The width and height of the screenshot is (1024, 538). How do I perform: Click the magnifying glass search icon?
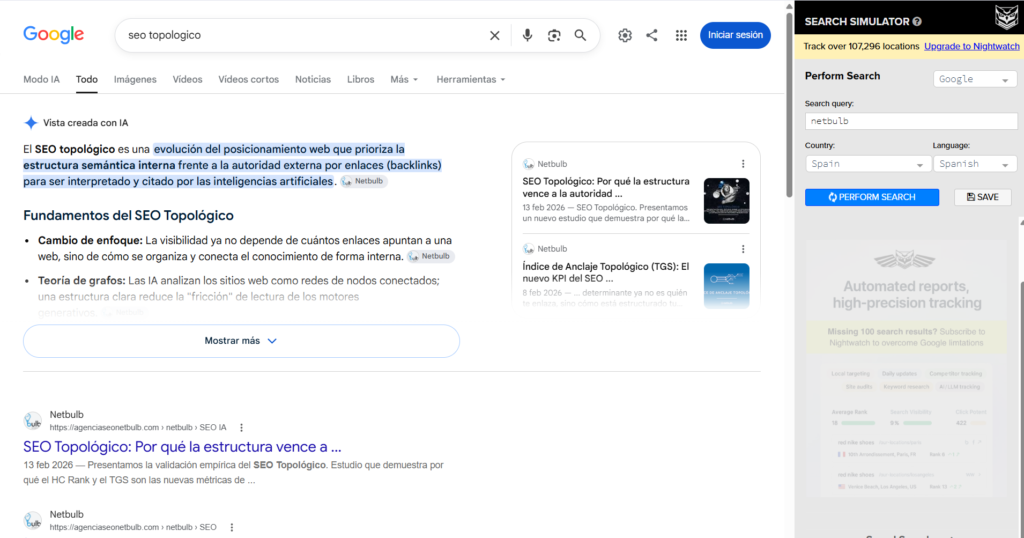580,35
